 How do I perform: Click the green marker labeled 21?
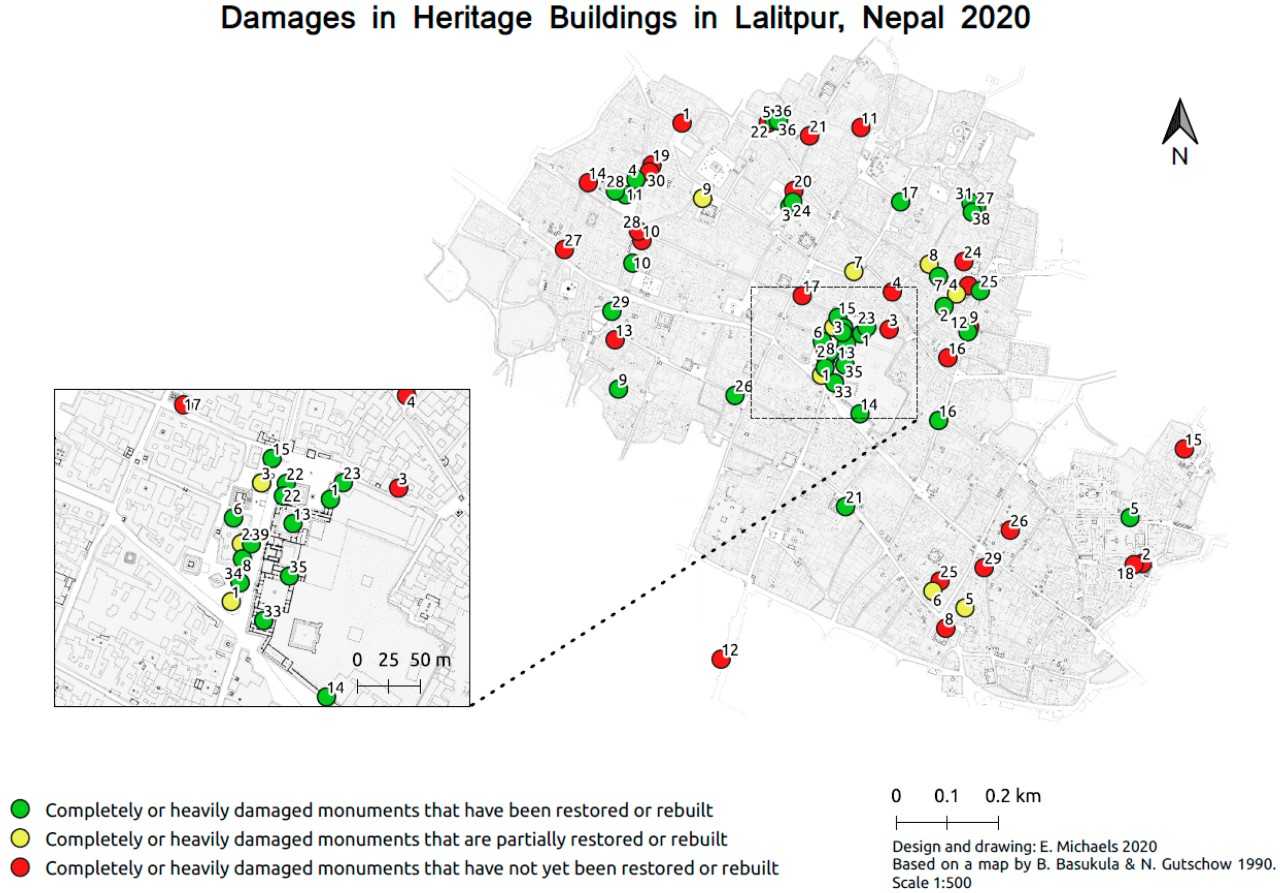845,506
